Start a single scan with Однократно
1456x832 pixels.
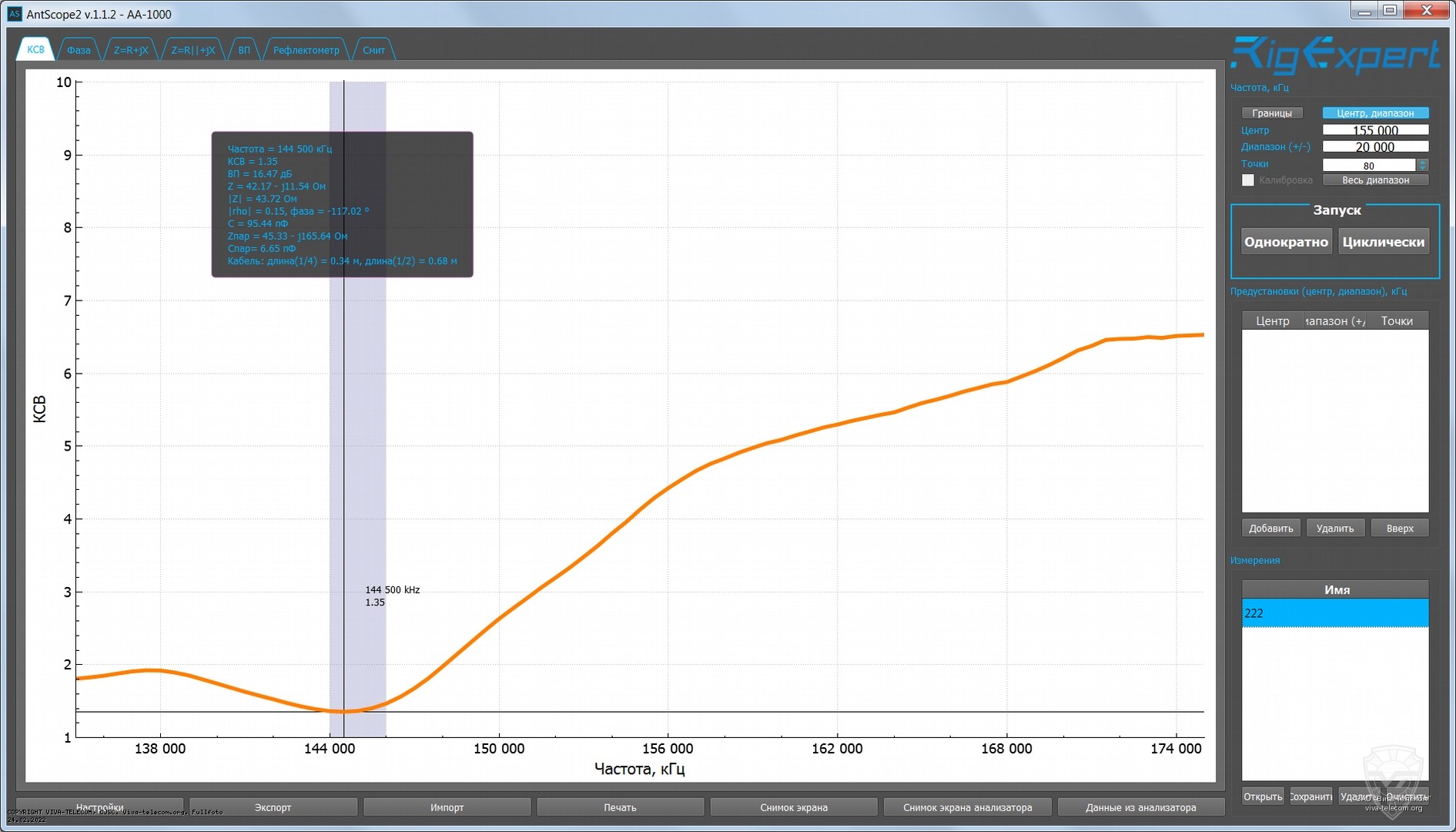1286,242
